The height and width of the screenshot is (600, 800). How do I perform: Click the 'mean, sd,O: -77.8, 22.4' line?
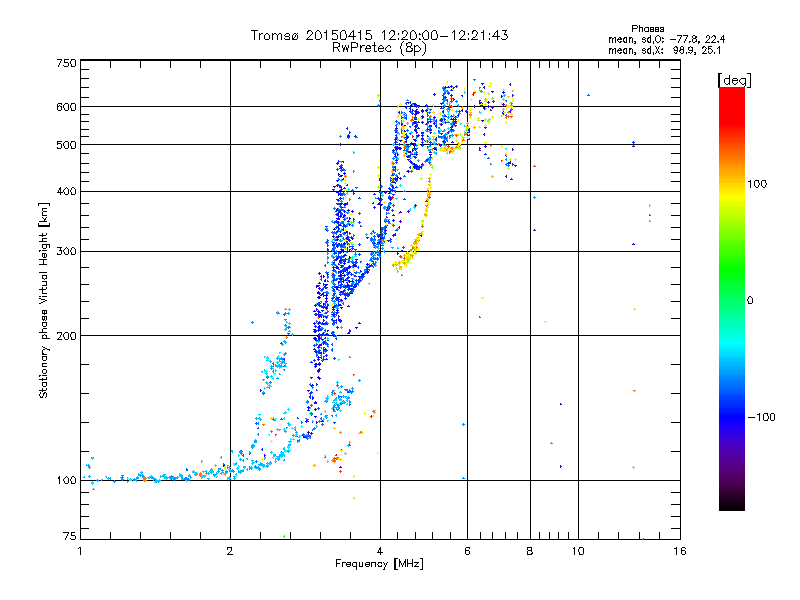666,39
